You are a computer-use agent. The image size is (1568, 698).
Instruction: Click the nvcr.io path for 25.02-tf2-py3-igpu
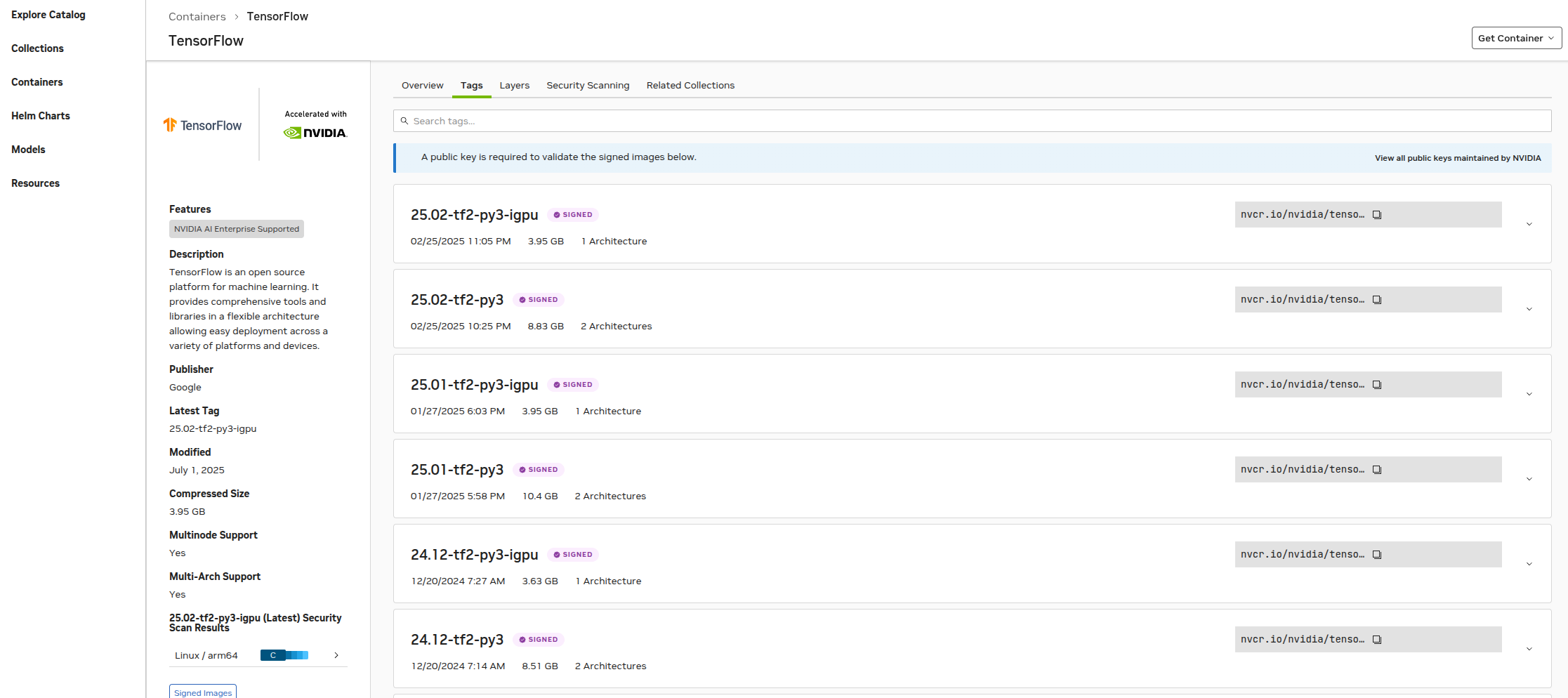pos(1302,215)
